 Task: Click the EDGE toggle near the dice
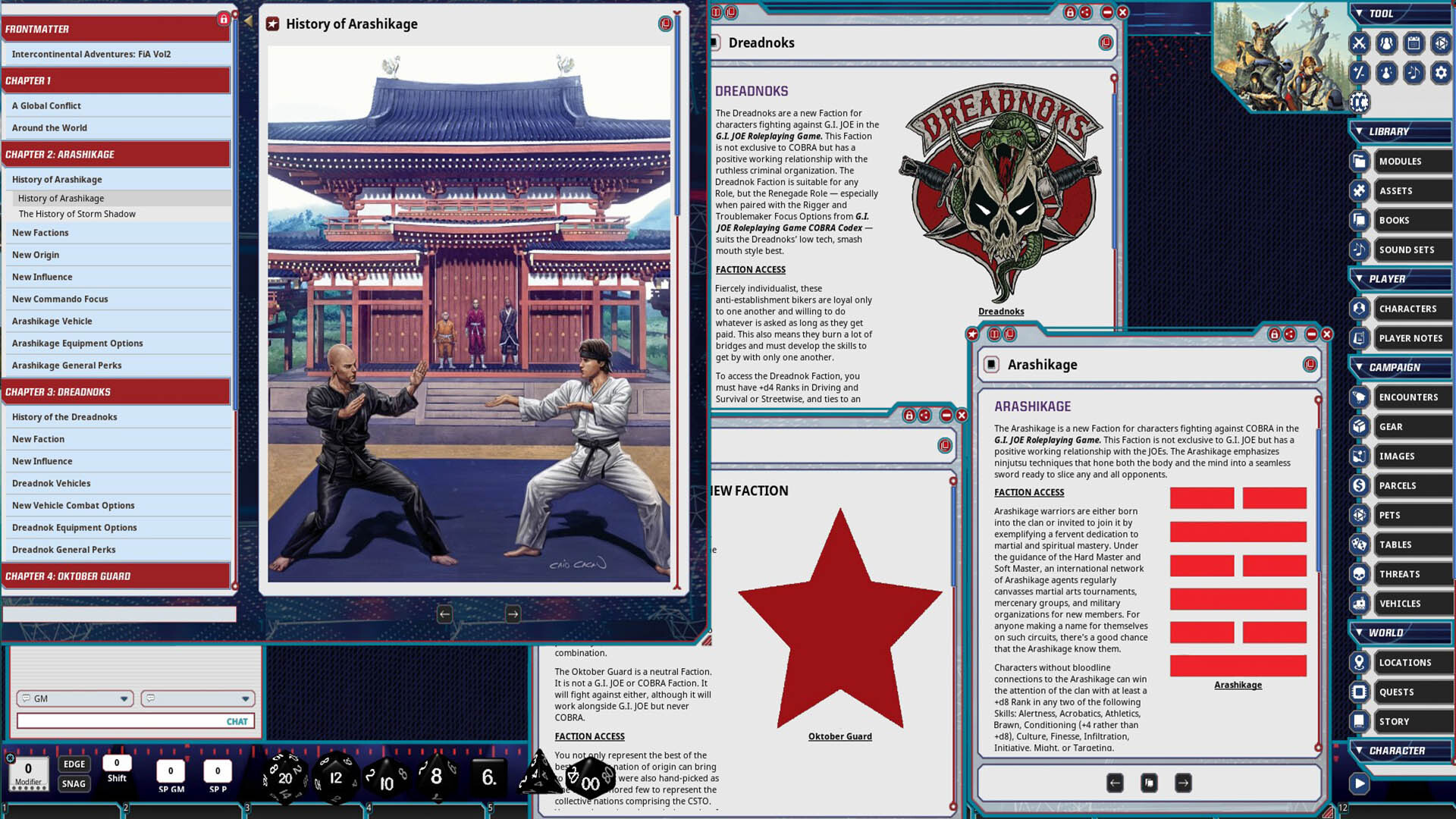74,764
